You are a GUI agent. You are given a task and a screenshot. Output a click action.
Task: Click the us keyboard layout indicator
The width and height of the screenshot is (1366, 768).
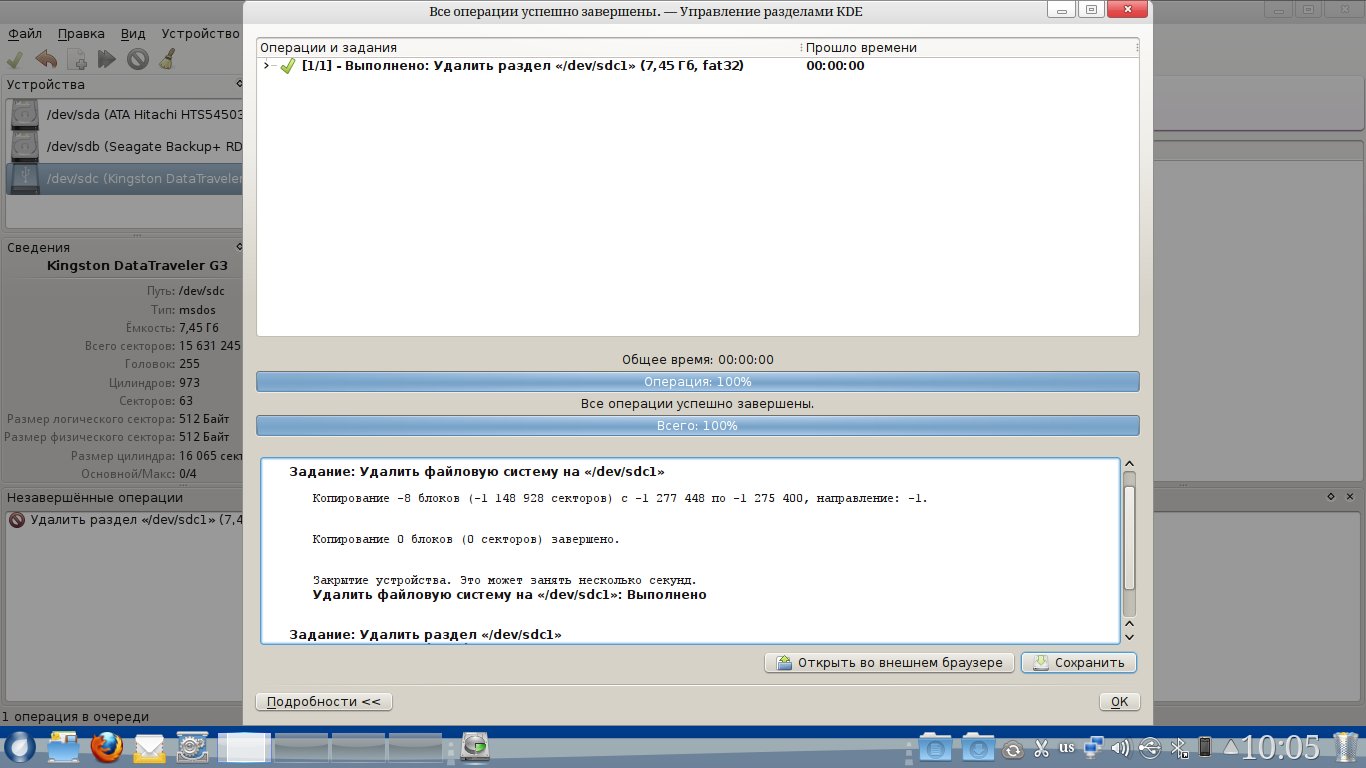point(1067,747)
